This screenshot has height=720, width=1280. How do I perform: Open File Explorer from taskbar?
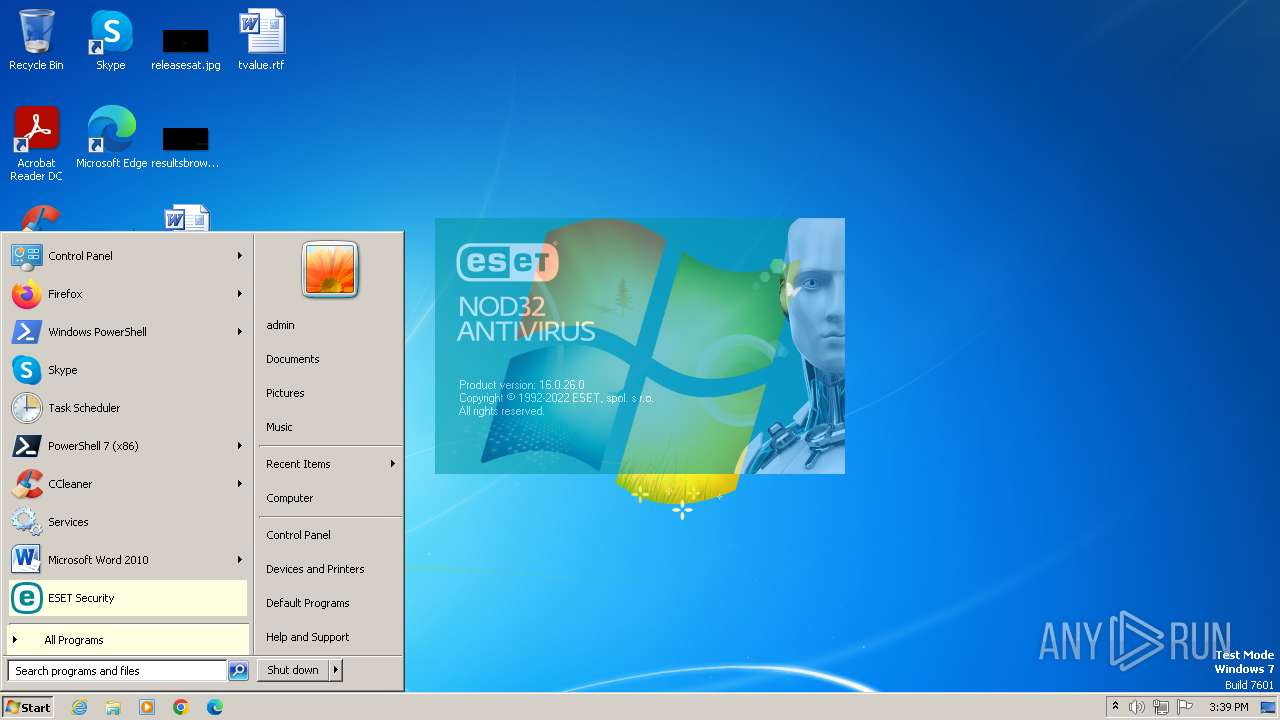click(113, 707)
